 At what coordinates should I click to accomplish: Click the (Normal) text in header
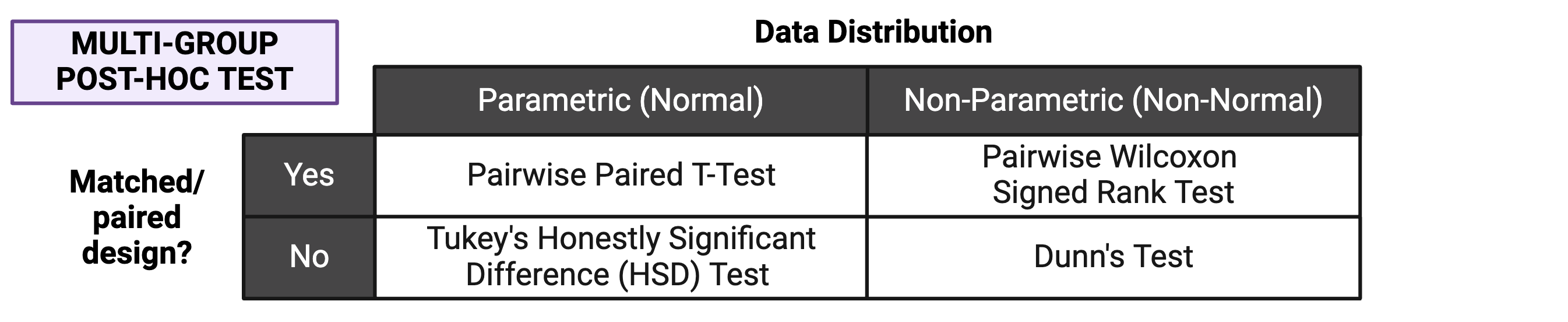pyautogui.click(x=700, y=100)
